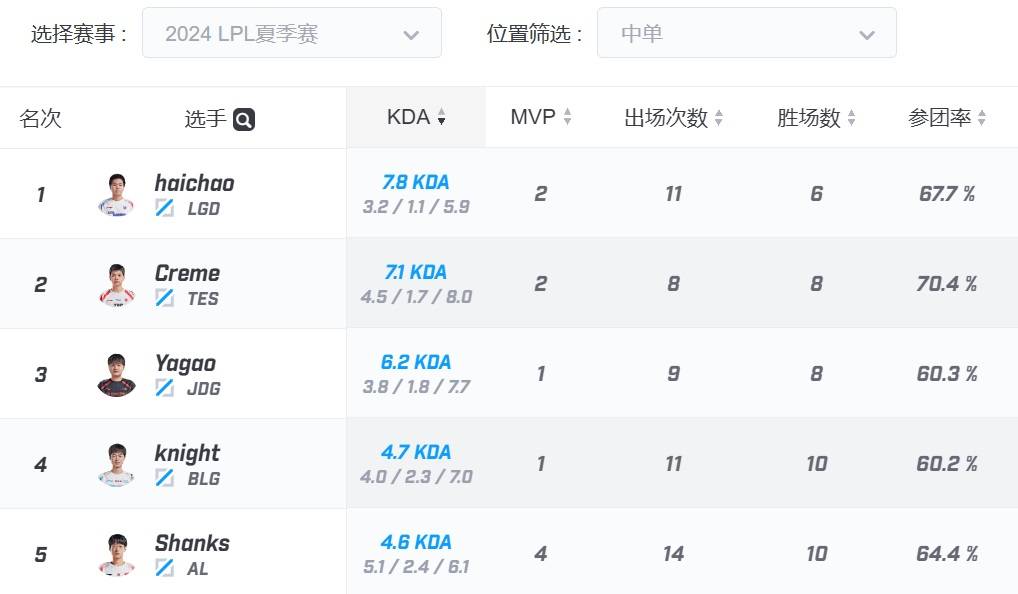Click the BLG team logo icon
This screenshot has width=1018, height=594.
point(164,478)
